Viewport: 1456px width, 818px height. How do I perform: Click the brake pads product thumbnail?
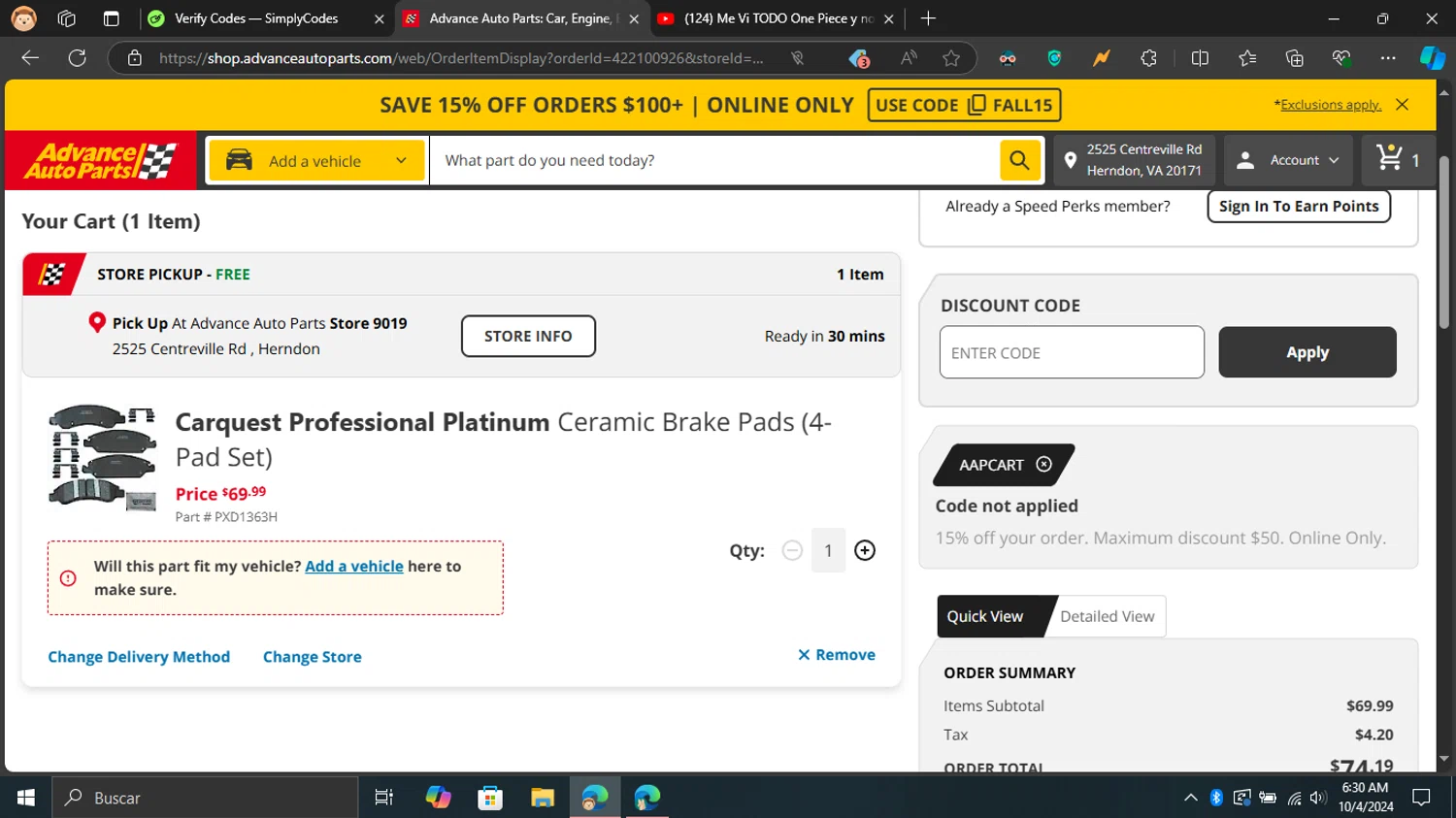pyautogui.click(x=103, y=457)
